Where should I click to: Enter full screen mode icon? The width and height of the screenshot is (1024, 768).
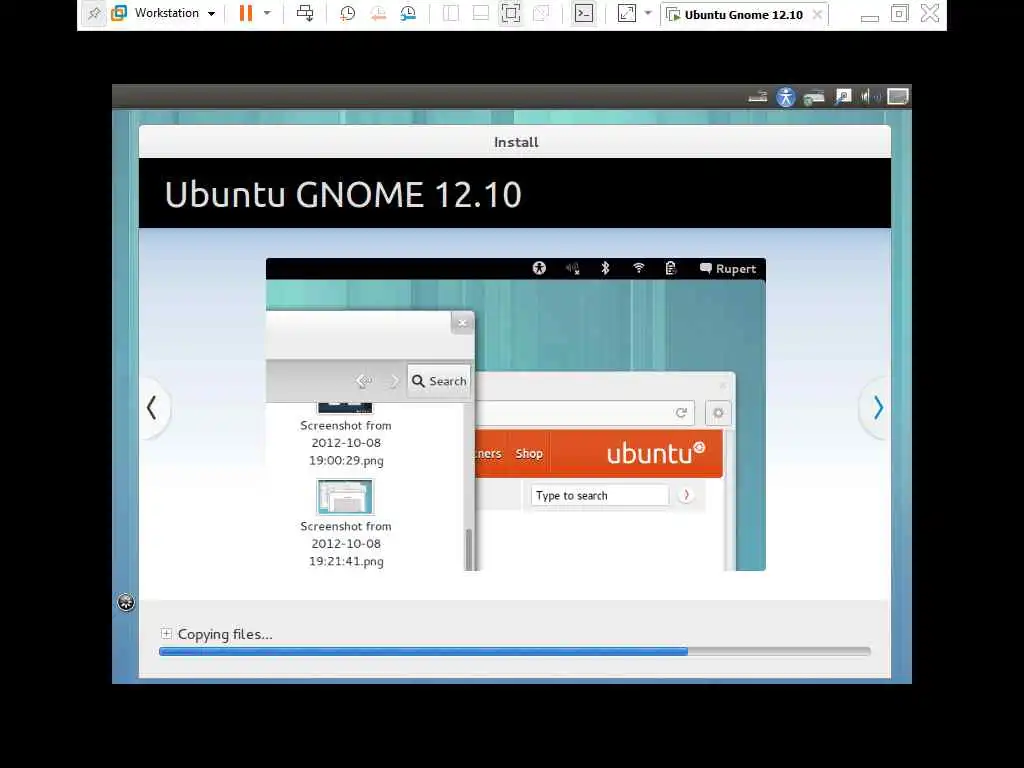511,13
